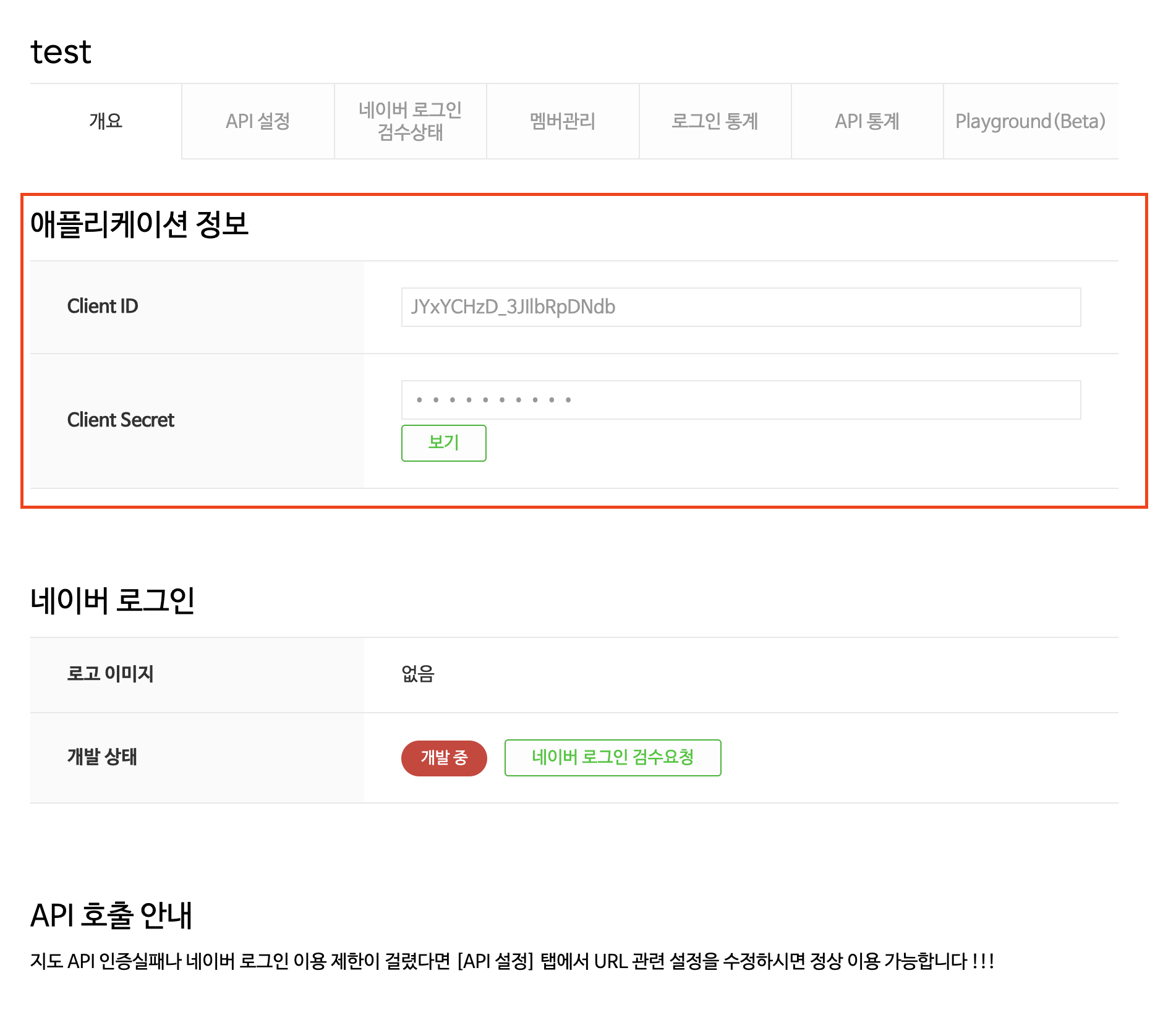The image size is (1176, 1015).
Task: Go to 로그인 통계 tab
Action: (715, 121)
